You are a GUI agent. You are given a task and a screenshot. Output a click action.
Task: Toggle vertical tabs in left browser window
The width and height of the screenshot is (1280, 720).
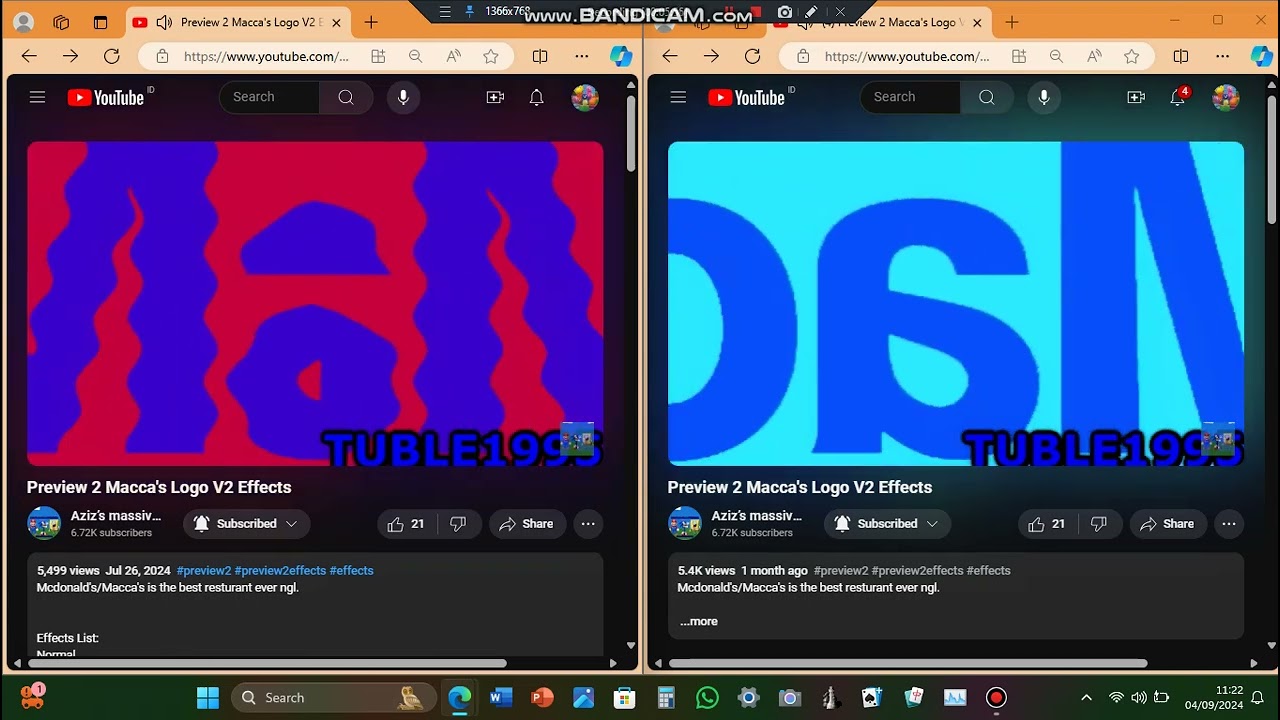tap(100, 22)
